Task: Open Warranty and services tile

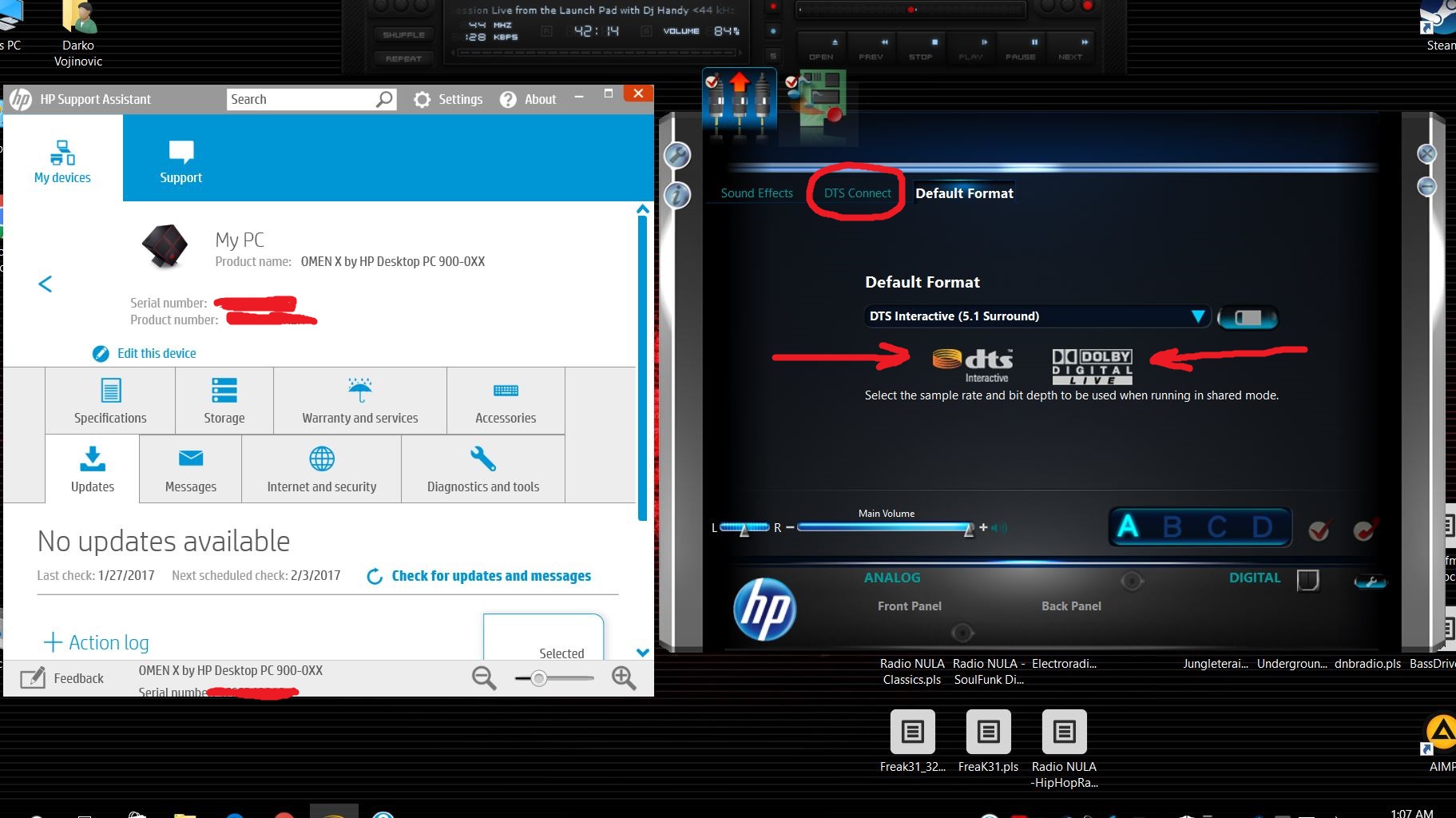Action: pyautogui.click(x=359, y=401)
